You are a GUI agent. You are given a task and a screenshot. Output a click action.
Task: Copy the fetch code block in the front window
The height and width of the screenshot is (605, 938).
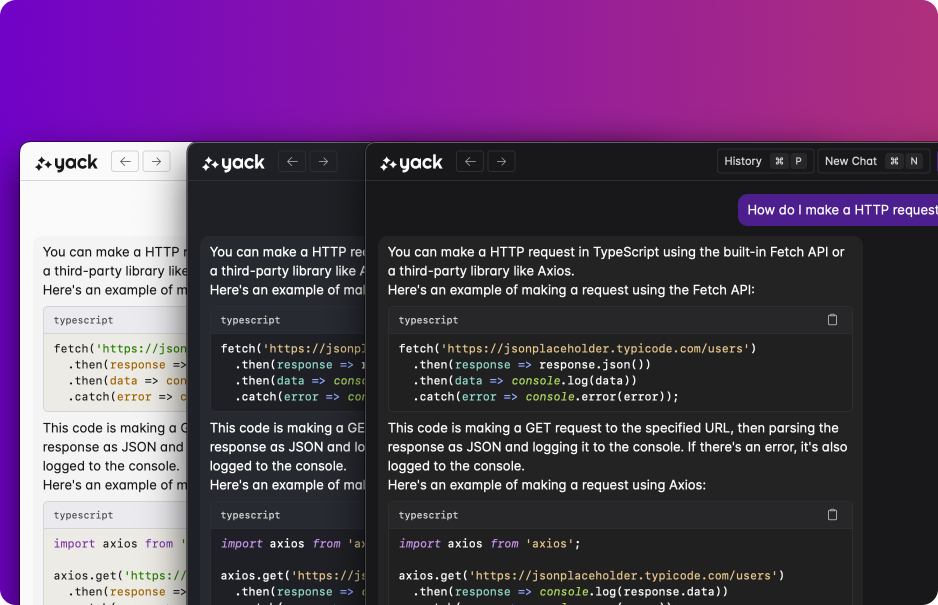click(x=832, y=320)
